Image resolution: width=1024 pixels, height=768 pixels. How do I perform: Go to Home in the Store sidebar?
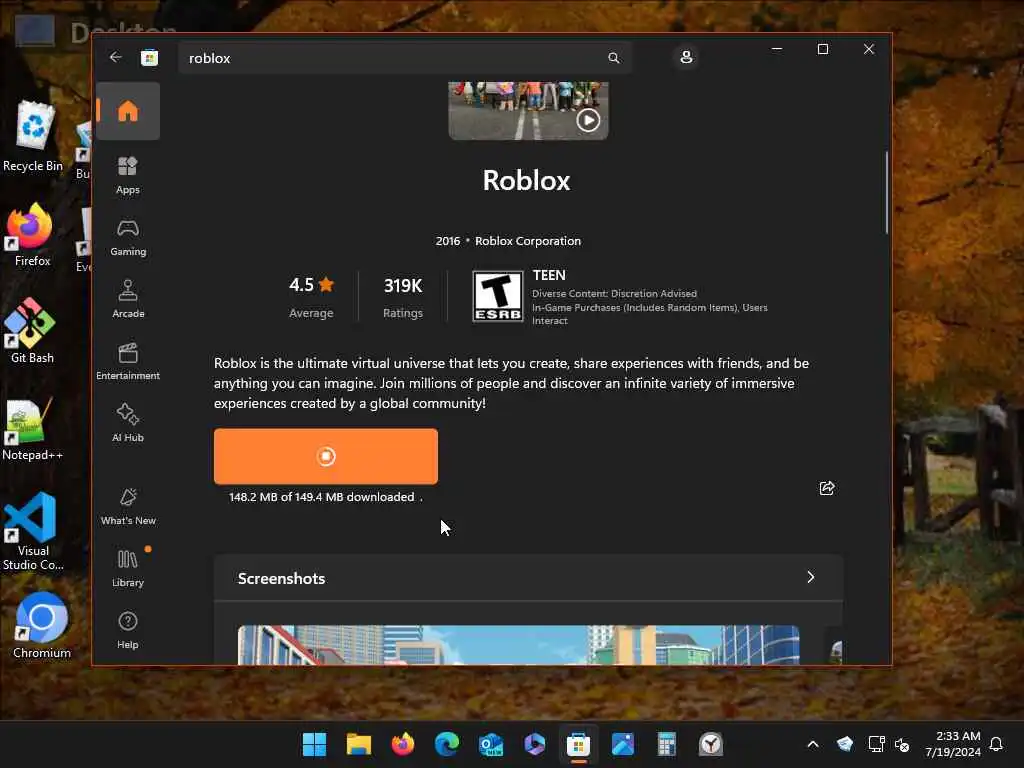pyautogui.click(x=128, y=111)
